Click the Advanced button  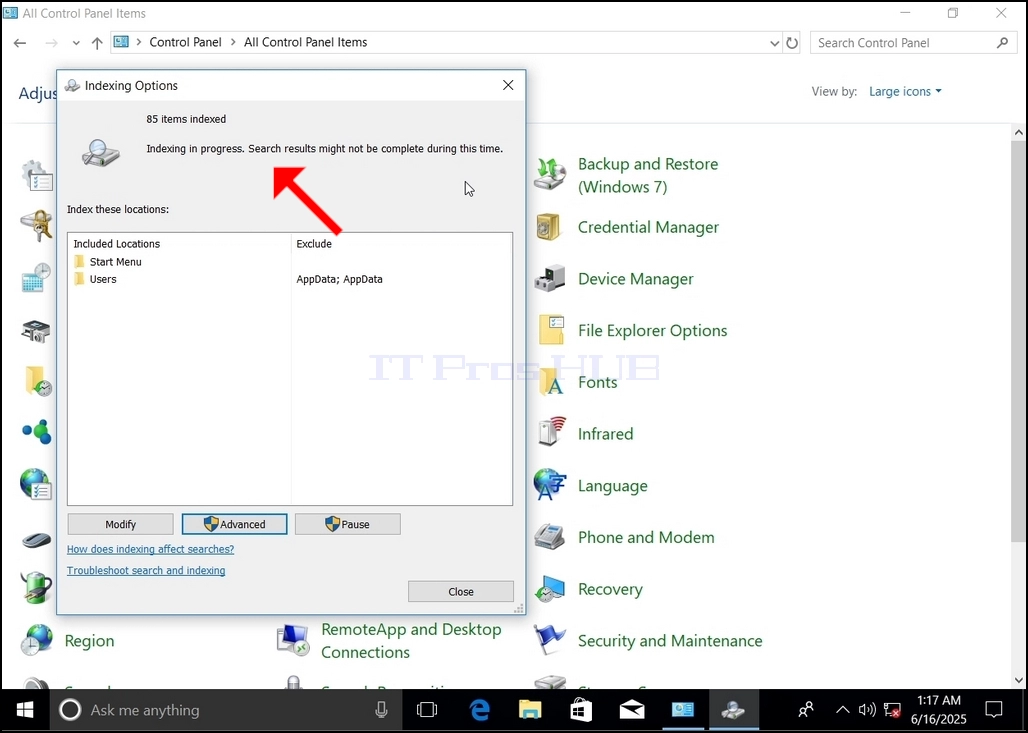234,524
